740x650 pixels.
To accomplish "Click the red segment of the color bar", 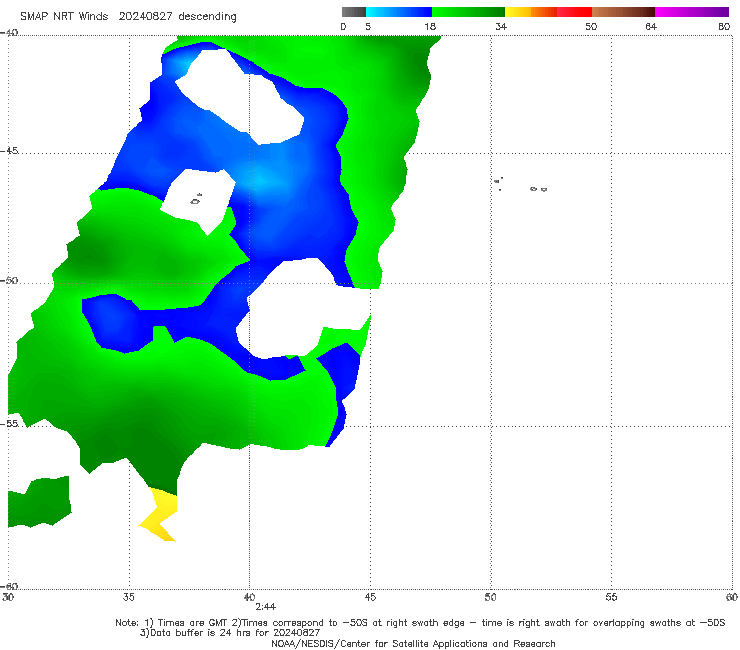I will [574, 12].
